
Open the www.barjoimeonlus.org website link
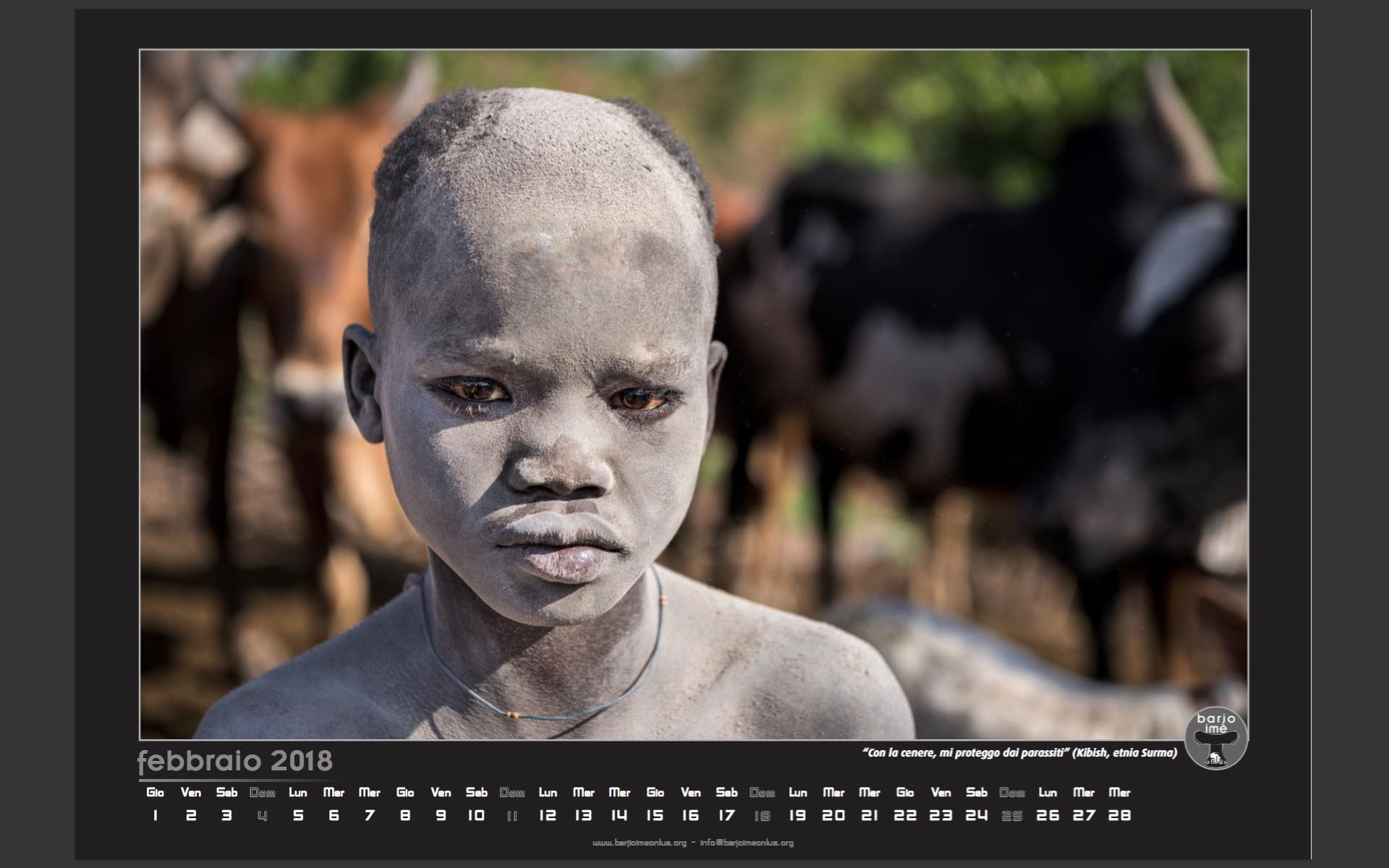[x=639, y=843]
